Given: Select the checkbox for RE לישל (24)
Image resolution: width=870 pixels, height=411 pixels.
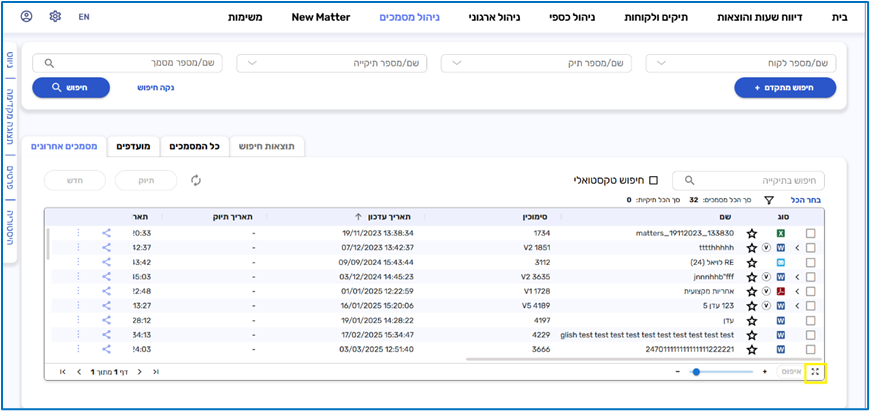Looking at the screenshot, I should pyautogui.click(x=811, y=262).
